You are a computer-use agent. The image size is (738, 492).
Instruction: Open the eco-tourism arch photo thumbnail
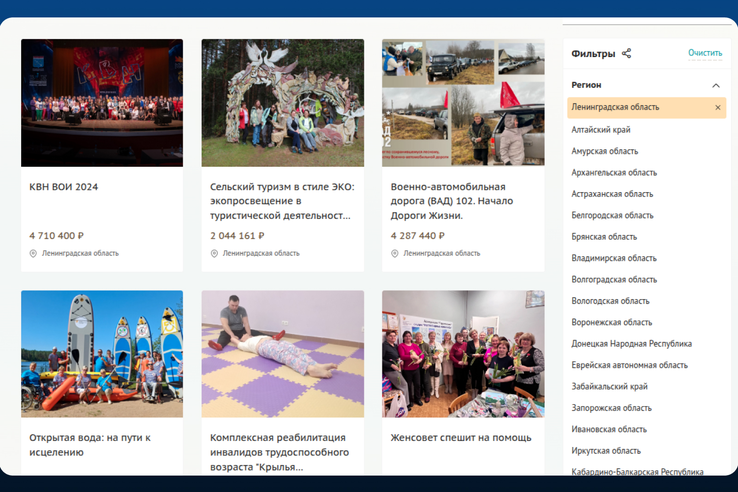(282, 102)
